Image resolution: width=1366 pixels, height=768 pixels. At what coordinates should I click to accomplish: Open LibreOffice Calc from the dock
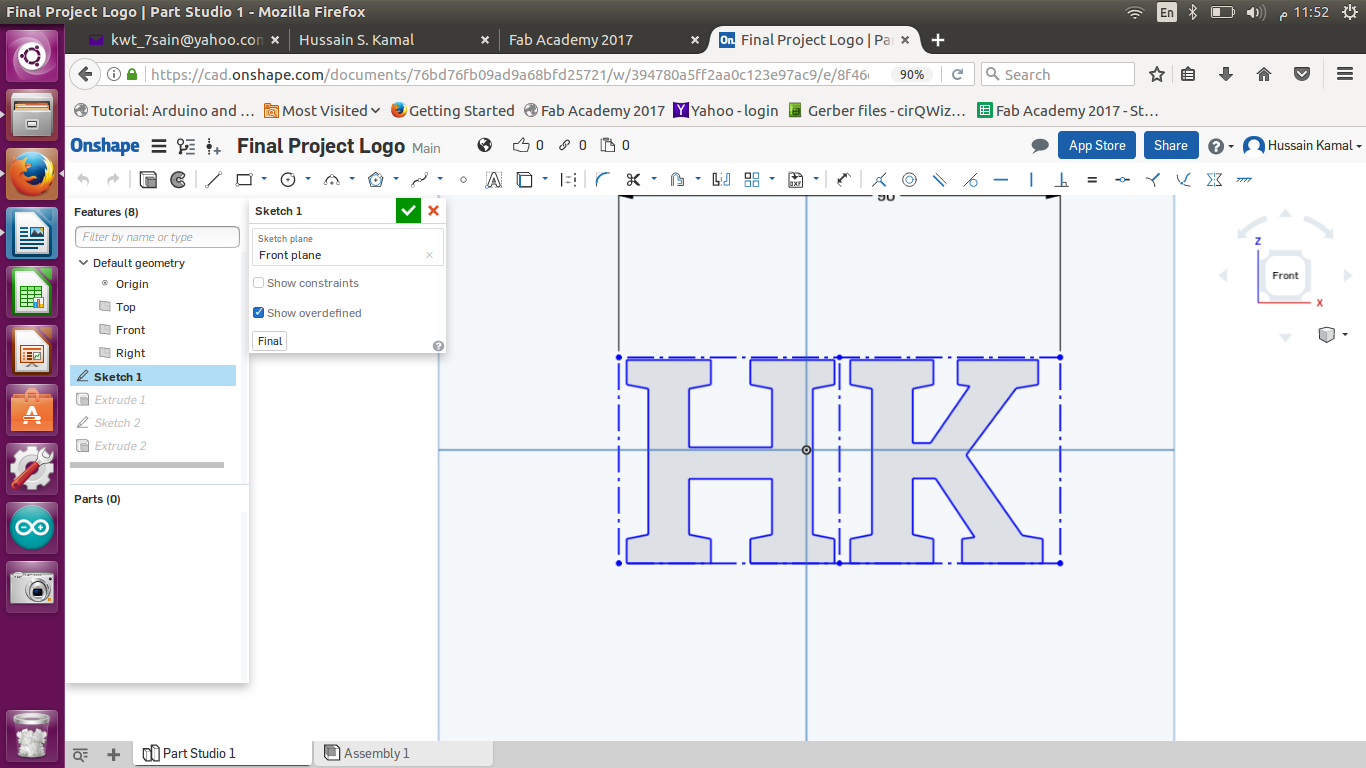coord(33,293)
